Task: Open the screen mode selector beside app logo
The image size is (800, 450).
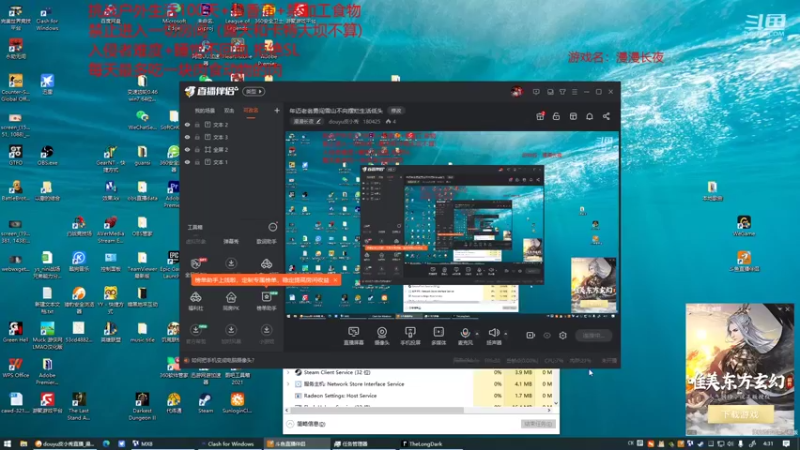Action: pos(254,92)
